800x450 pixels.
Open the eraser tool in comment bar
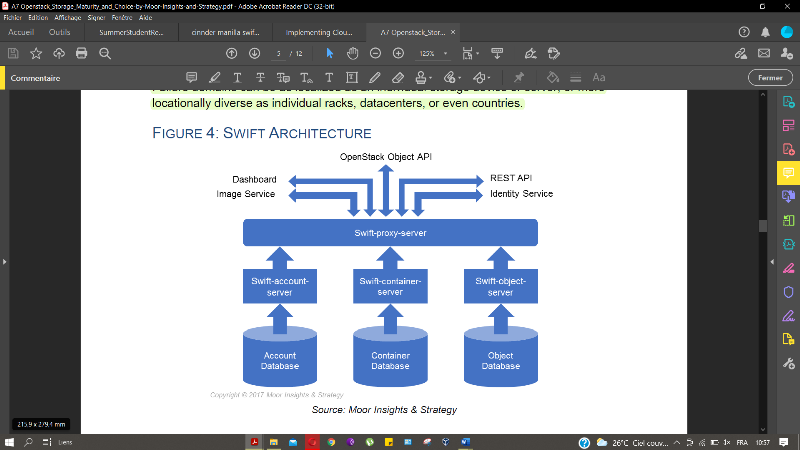pyautogui.click(x=398, y=77)
